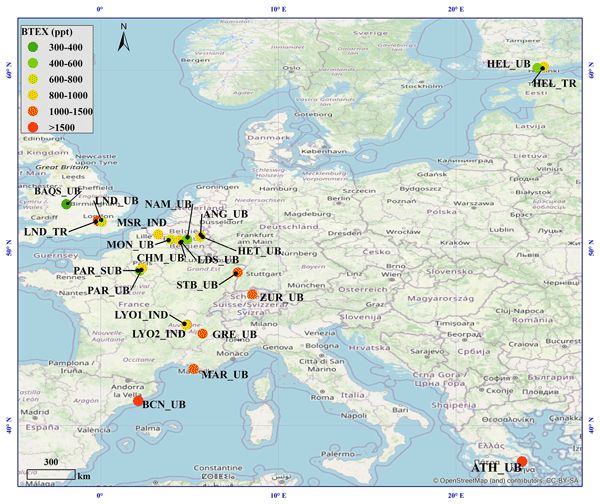Image resolution: width=600 pixels, height=504 pixels.
Task: Click the ATH_UB station label text
Action: coord(497,468)
